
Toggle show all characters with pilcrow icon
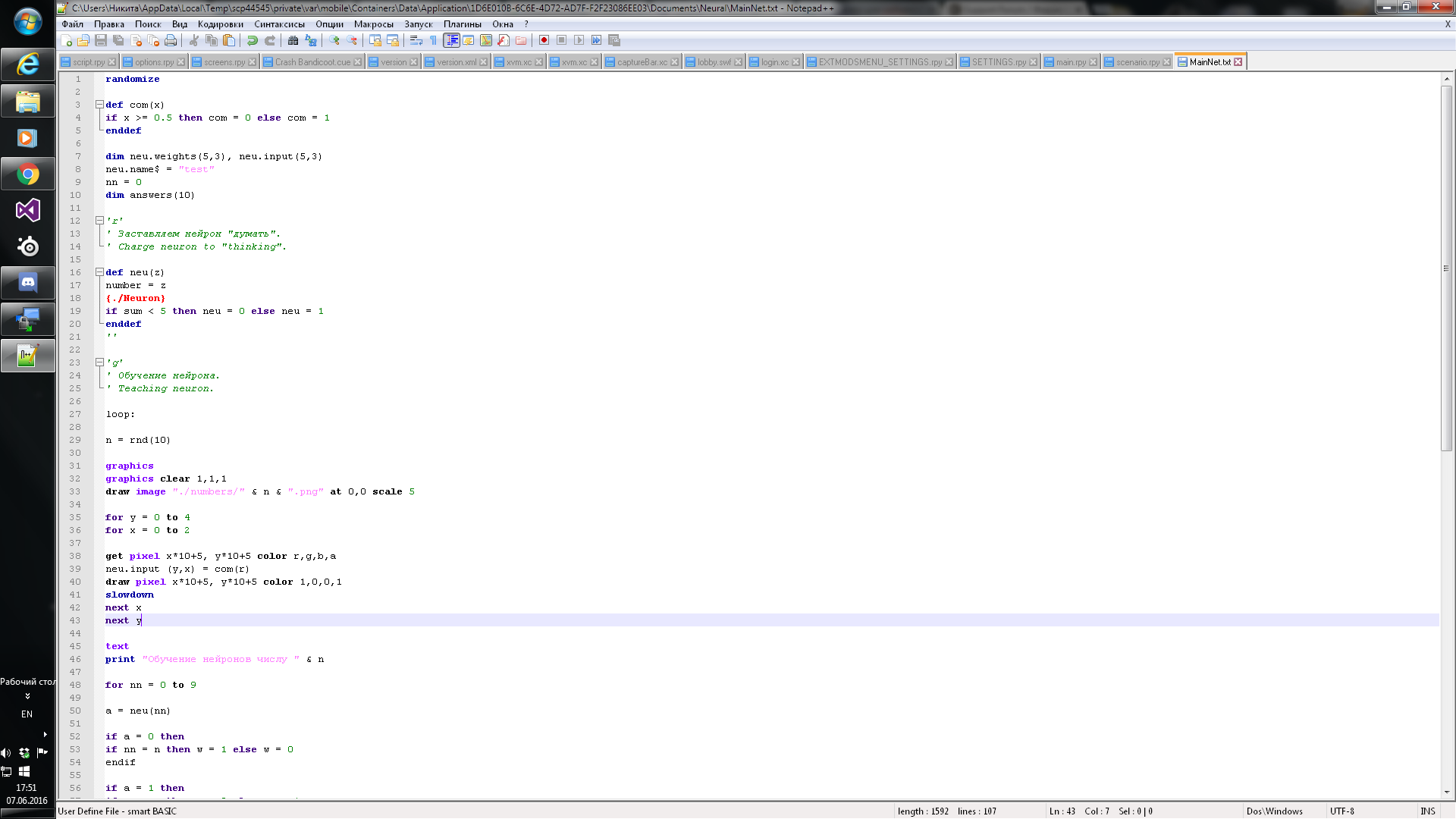tap(432, 40)
